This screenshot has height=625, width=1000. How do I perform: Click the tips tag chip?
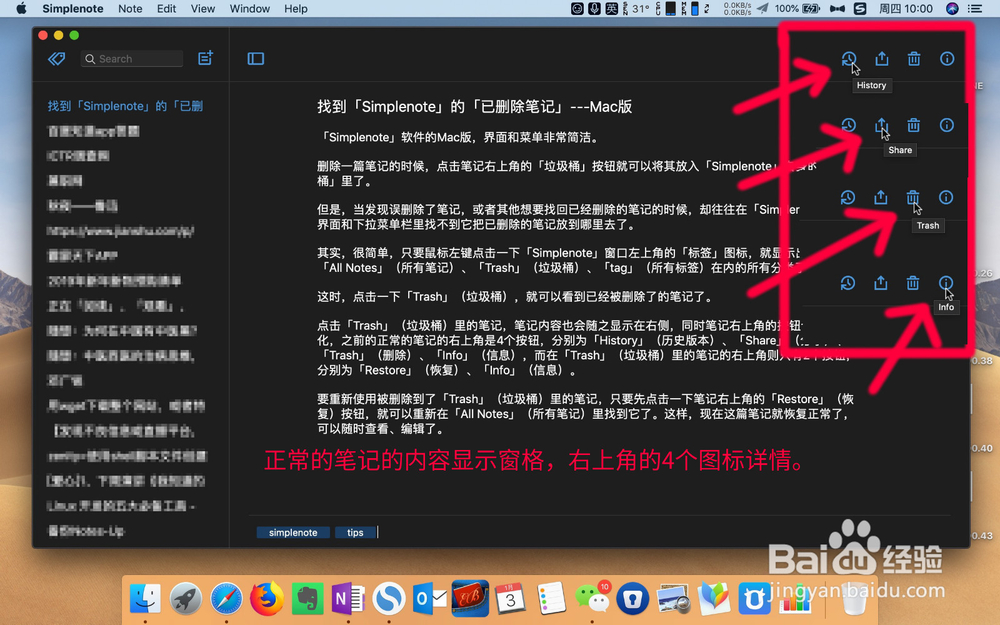[x=355, y=533]
